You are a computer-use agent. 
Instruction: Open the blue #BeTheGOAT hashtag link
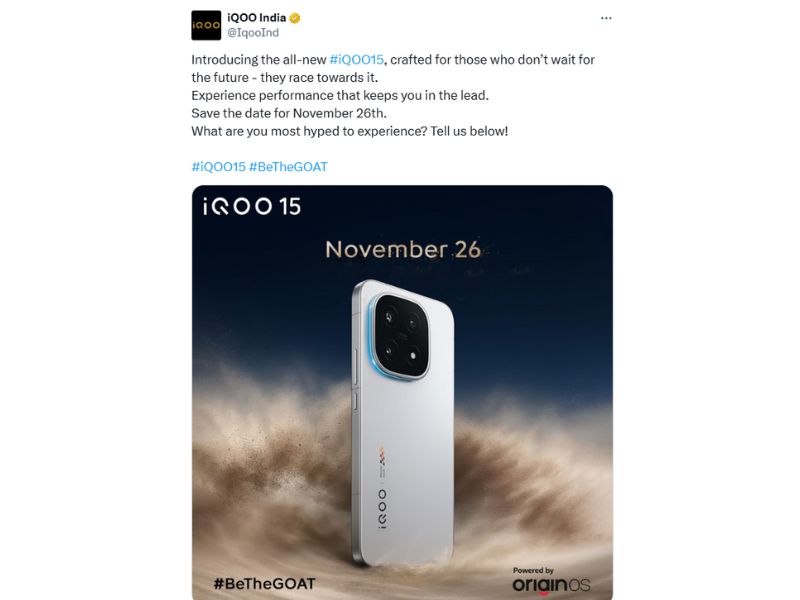(x=288, y=167)
